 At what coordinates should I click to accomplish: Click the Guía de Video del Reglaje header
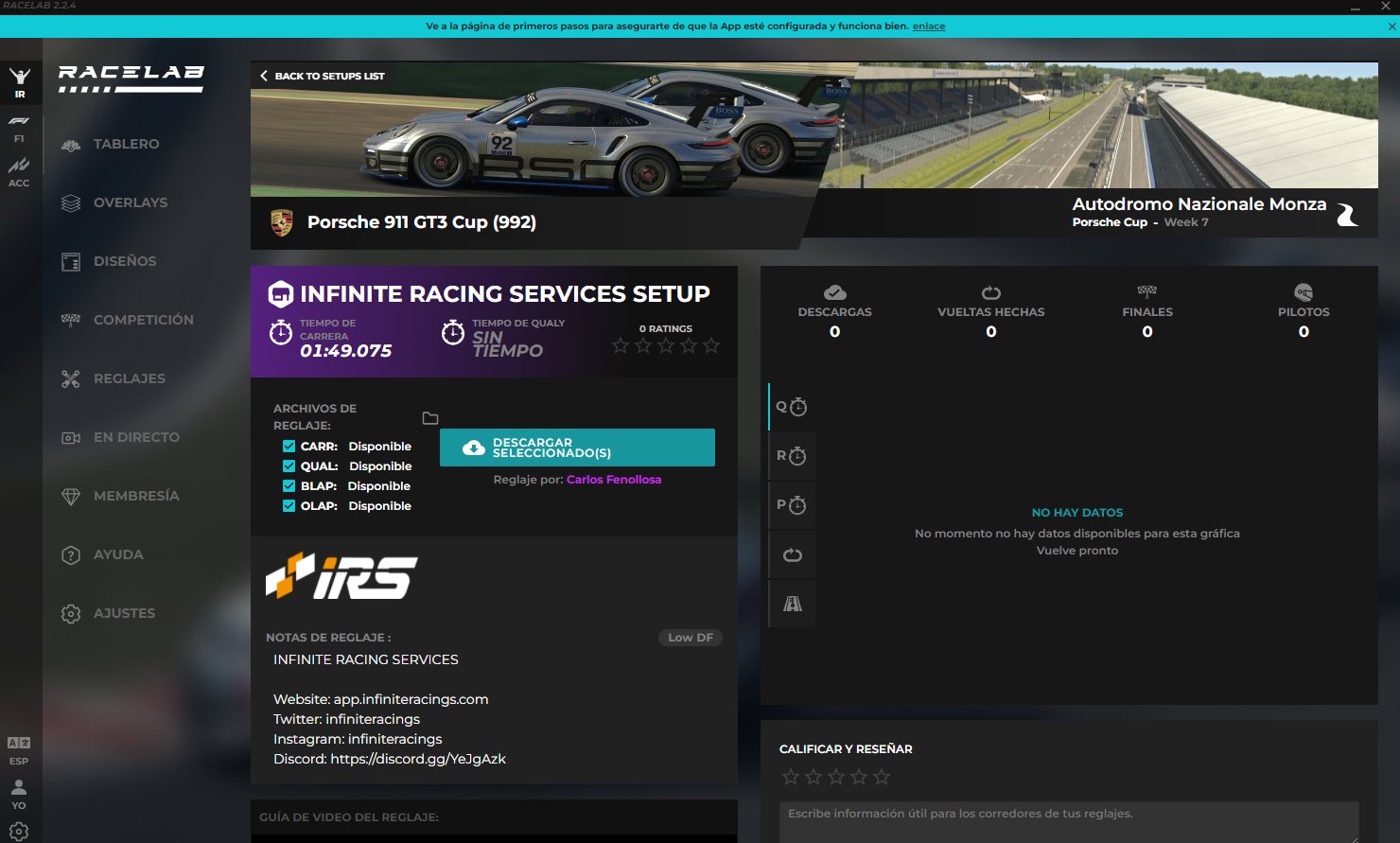[349, 817]
